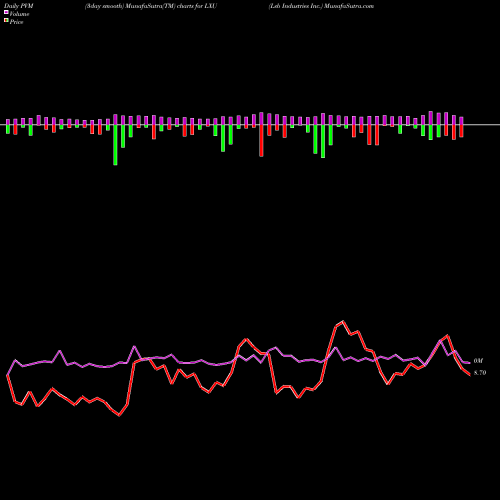Click the '0M' volume value label

click(478, 361)
